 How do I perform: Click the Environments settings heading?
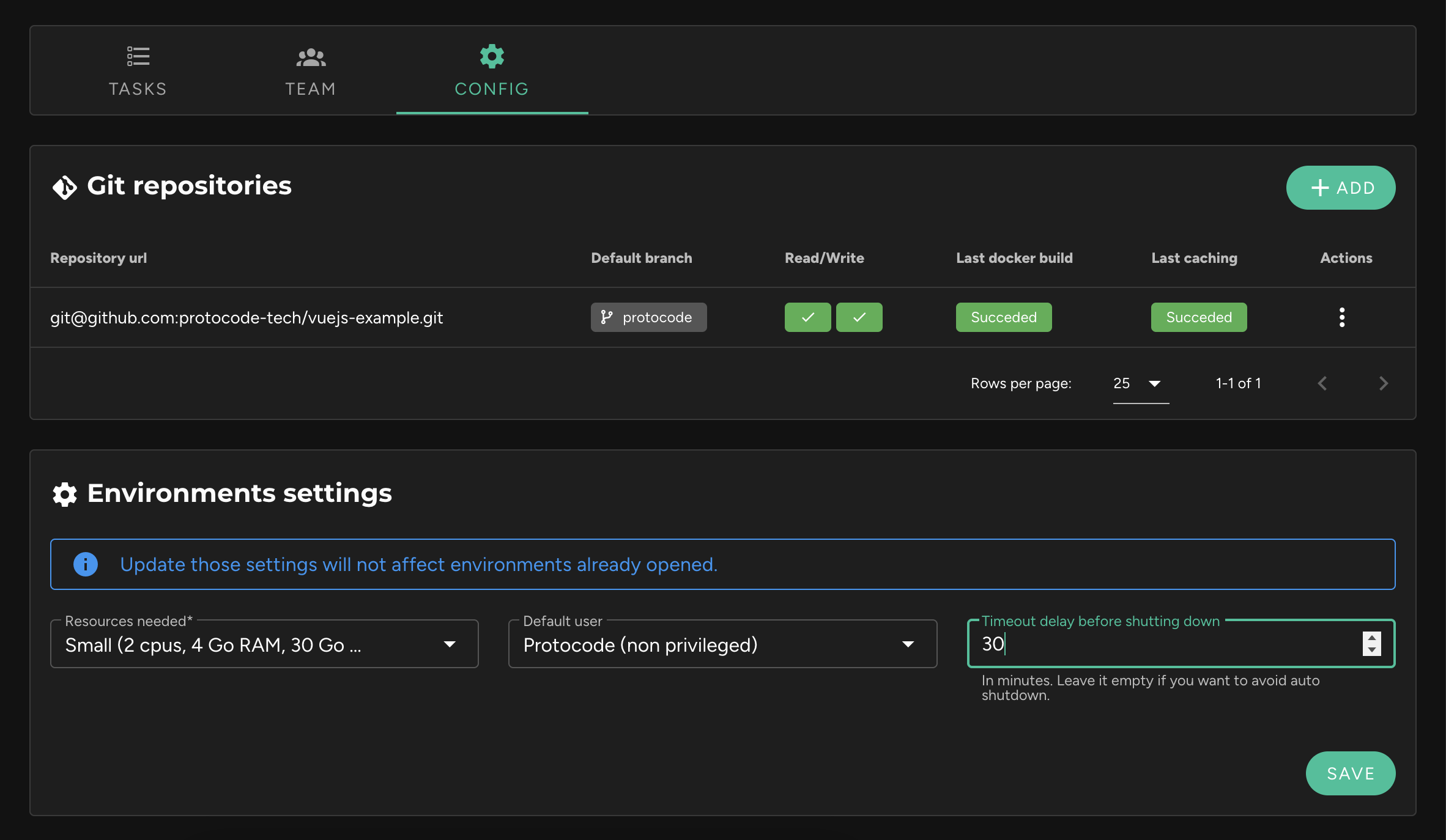240,493
